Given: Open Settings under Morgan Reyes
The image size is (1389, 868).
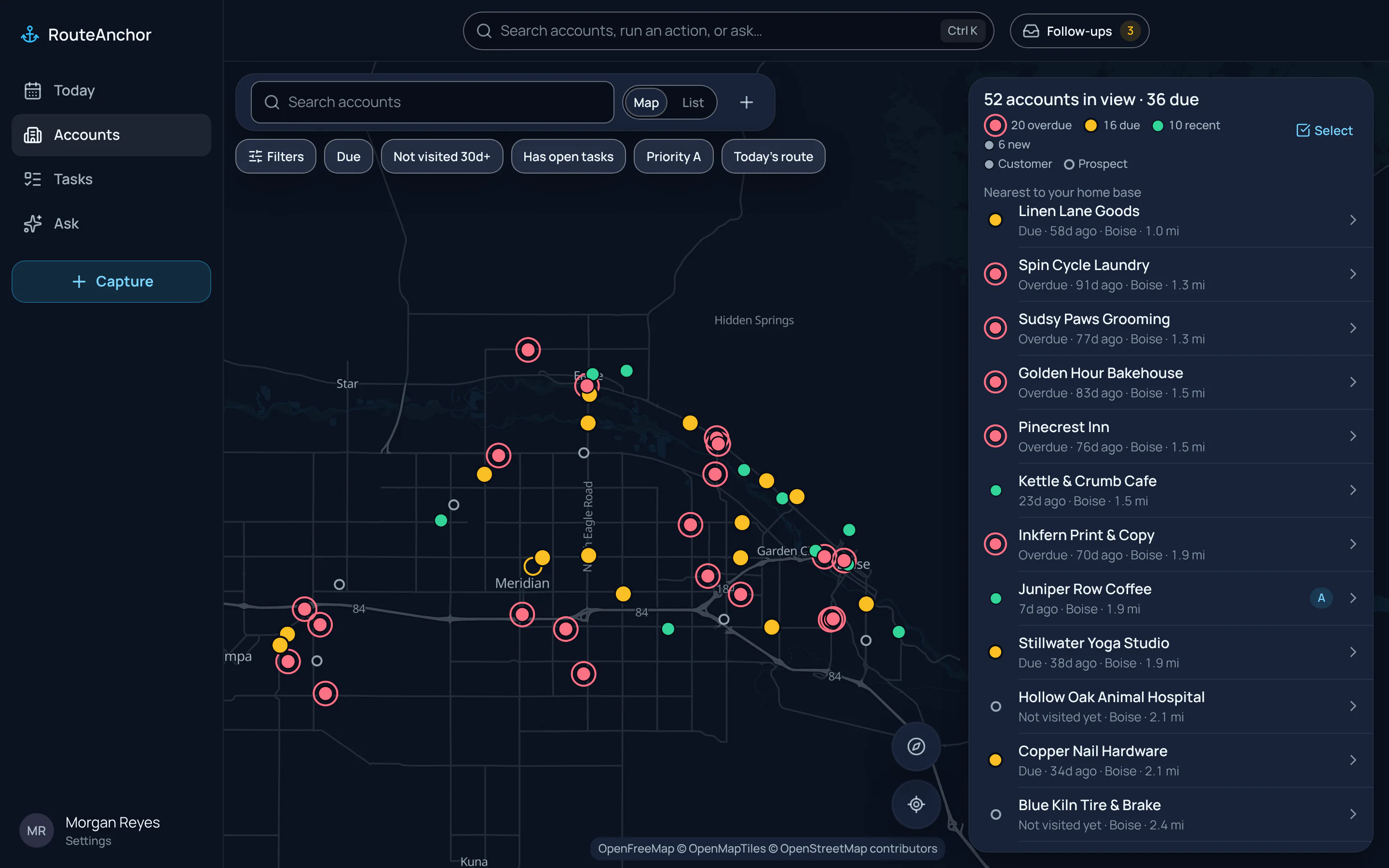Looking at the screenshot, I should 88,841.
